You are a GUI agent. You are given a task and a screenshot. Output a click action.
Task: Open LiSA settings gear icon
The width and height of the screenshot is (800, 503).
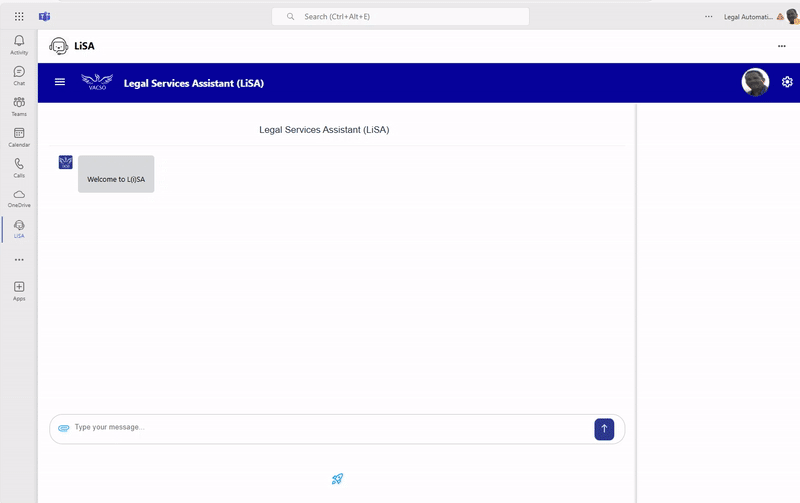pos(787,82)
